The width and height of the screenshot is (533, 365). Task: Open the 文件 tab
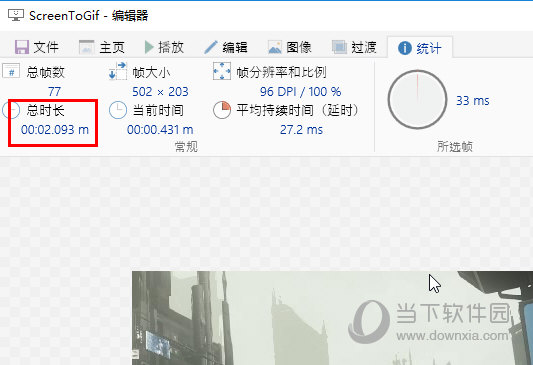click(x=37, y=47)
